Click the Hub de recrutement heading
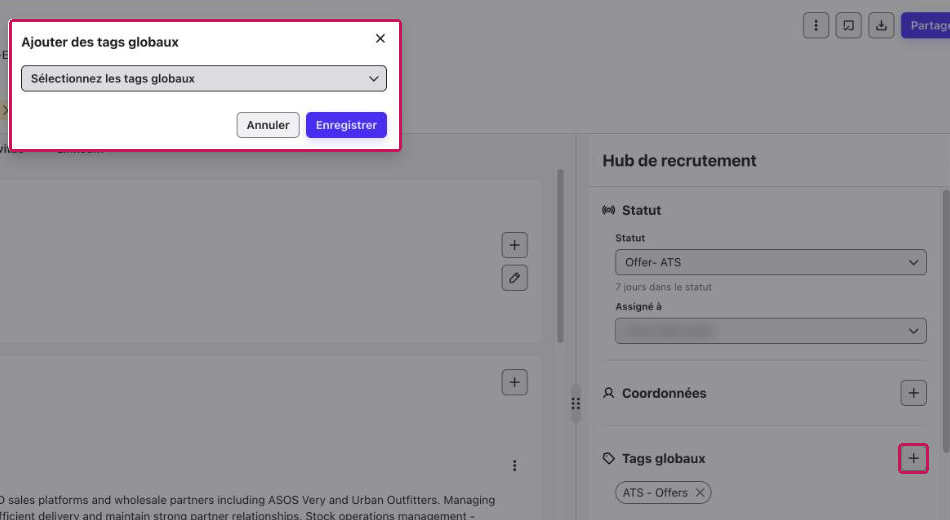Image resolution: width=950 pixels, height=520 pixels. coord(679,161)
